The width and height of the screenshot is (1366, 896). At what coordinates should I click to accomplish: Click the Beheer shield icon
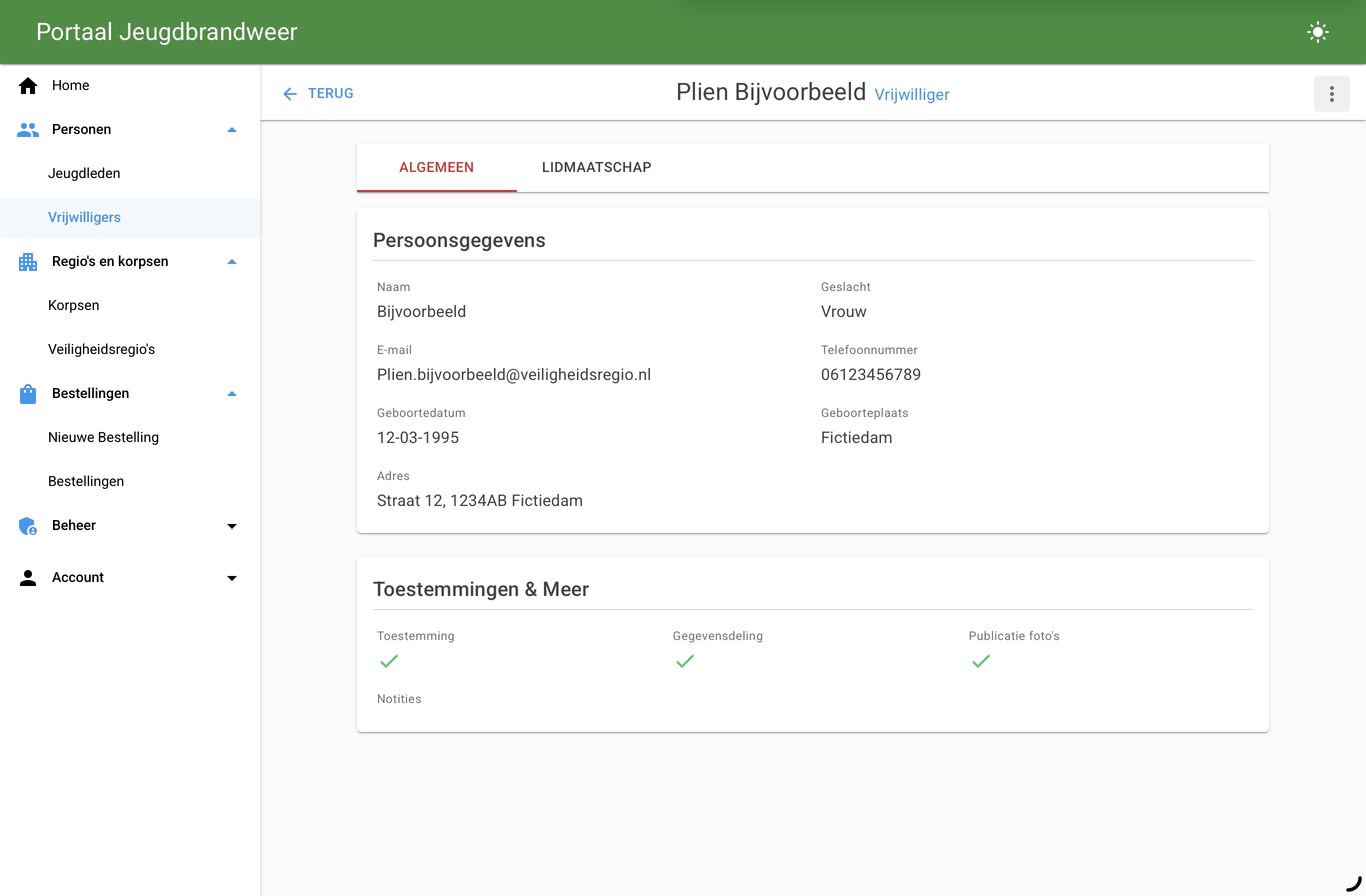(27, 526)
